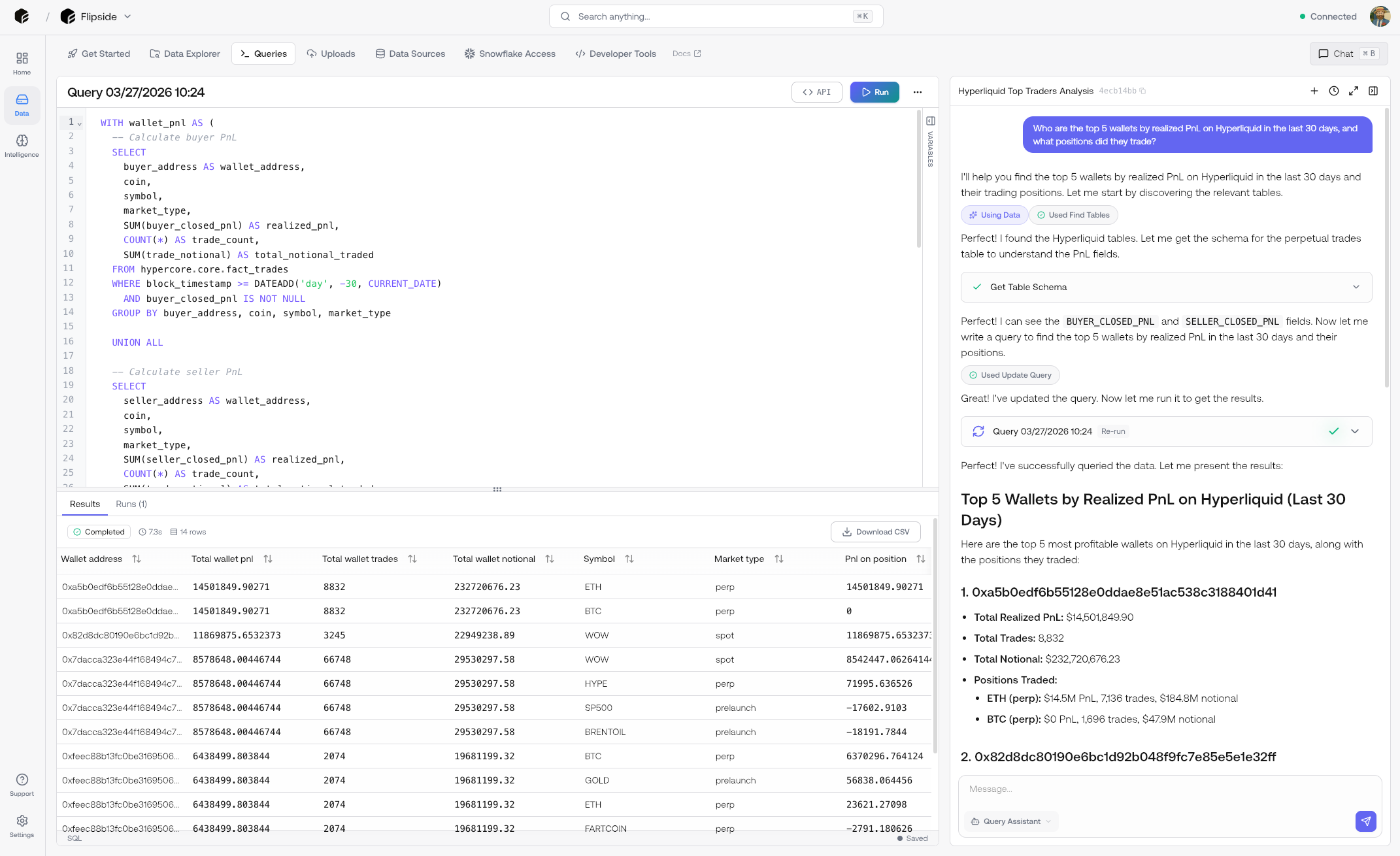The width and height of the screenshot is (1400, 856).
Task: Start a new chat with the plus icon
Action: click(x=1314, y=91)
